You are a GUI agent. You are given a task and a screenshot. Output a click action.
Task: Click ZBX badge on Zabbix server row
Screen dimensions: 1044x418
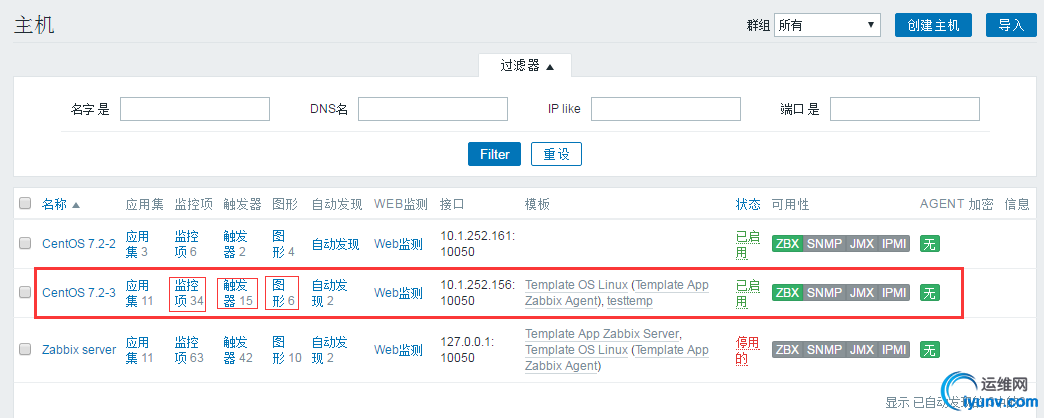[787, 349]
